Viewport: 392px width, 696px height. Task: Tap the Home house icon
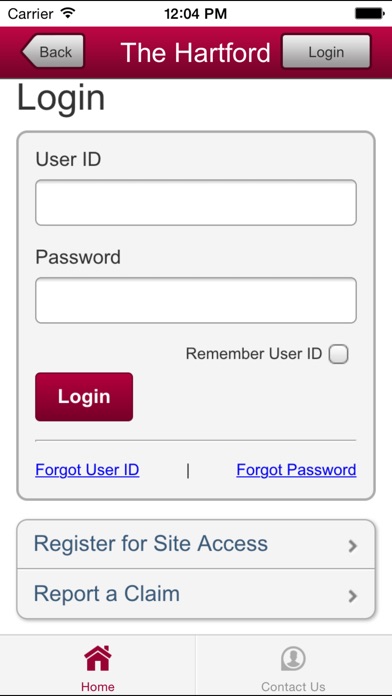(x=98, y=658)
